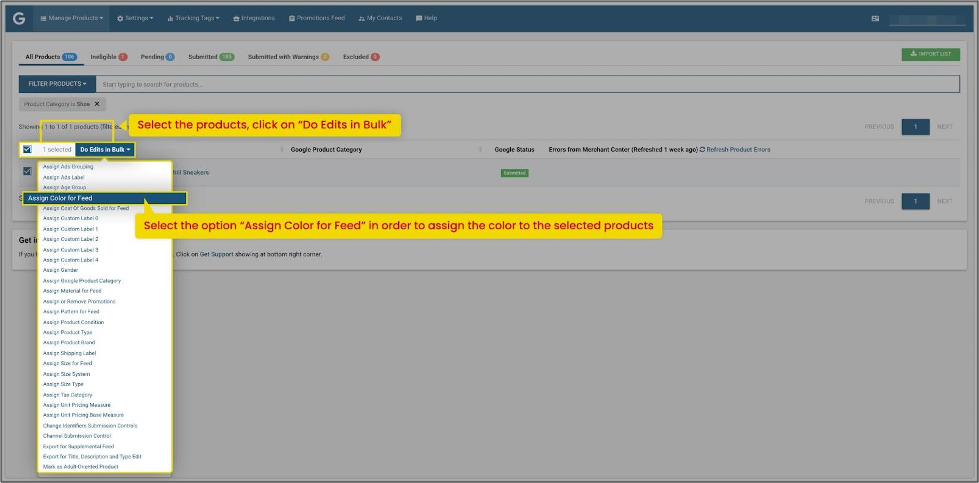
Task: Click the green Submitted status badge
Action: [x=514, y=173]
